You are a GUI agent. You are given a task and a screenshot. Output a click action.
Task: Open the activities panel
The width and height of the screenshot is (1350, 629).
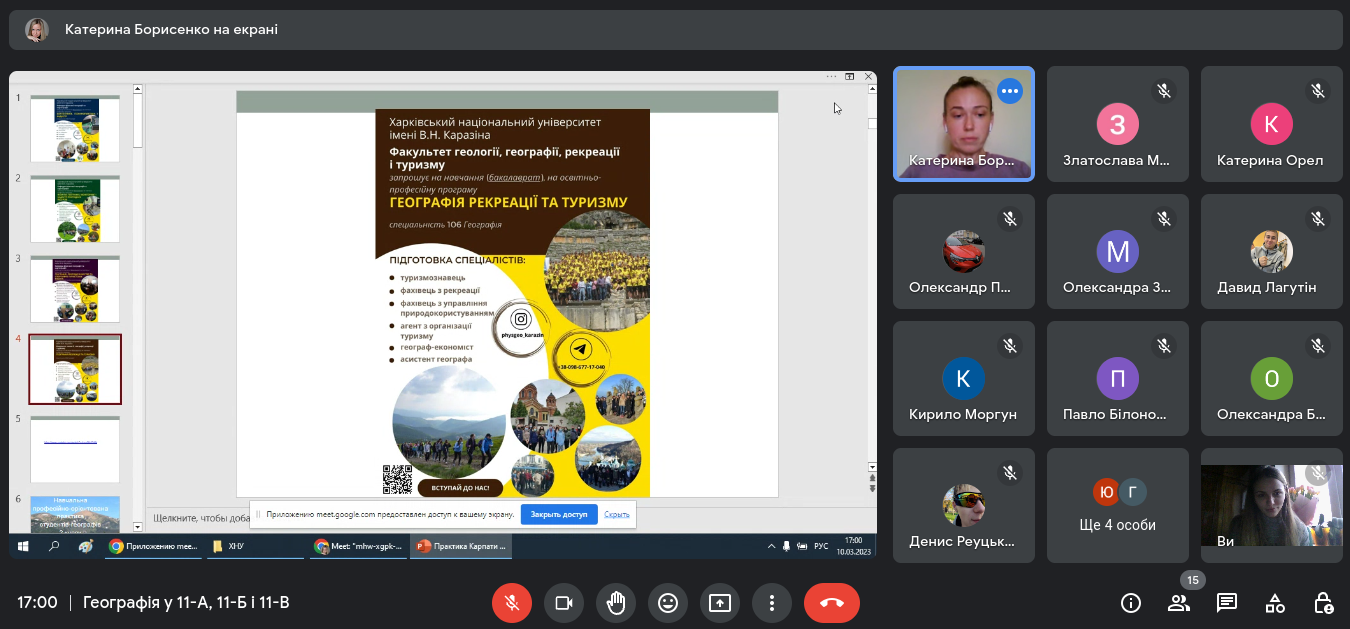(x=1275, y=603)
